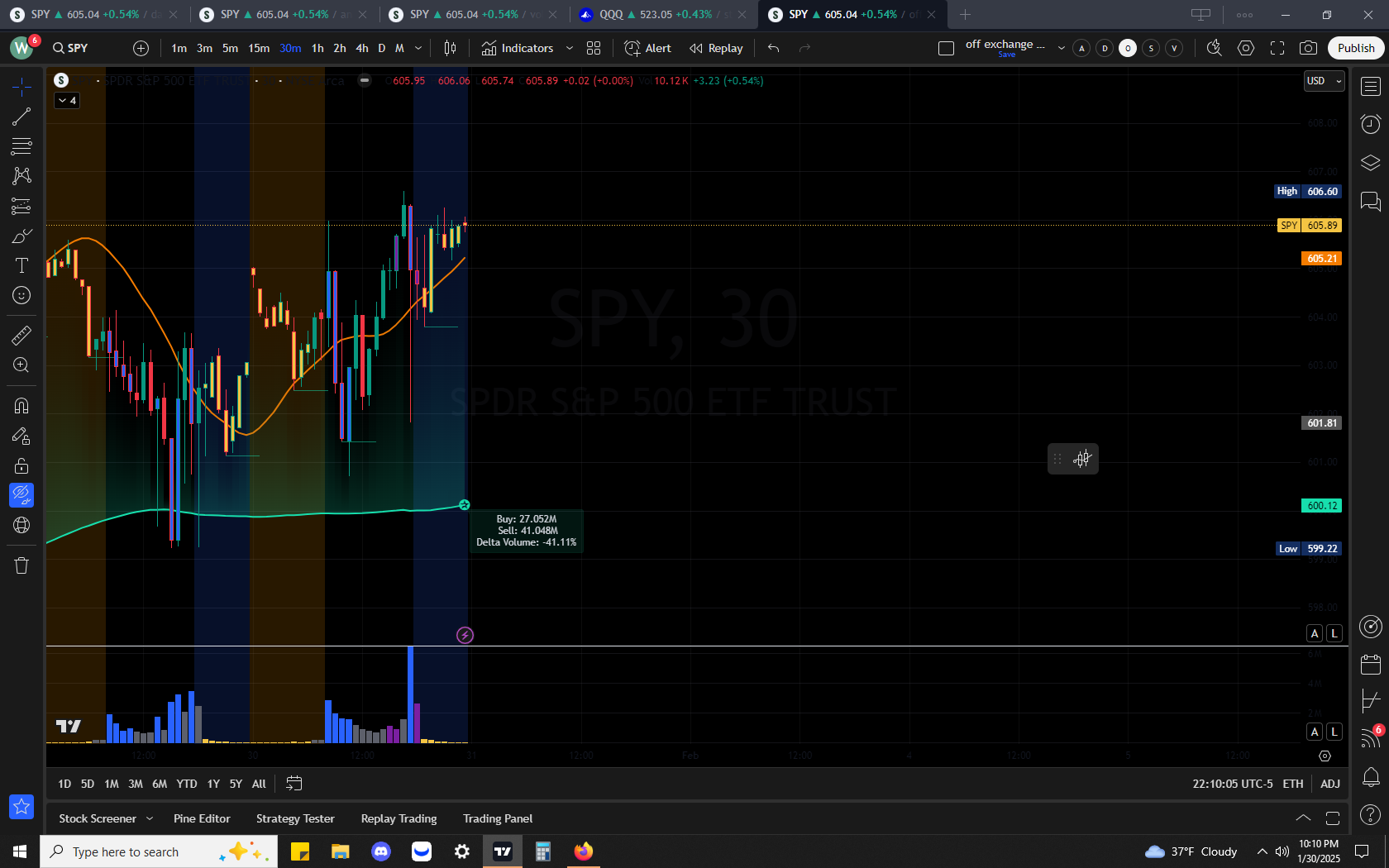Open the SPY symbol search

71,48
